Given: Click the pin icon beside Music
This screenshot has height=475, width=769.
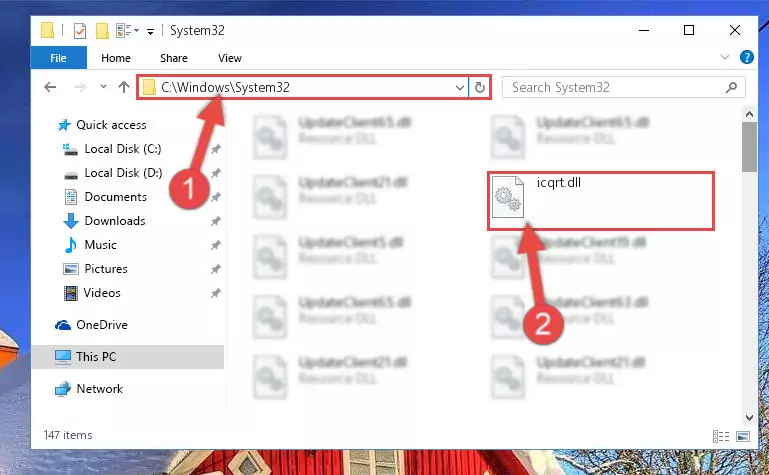Looking at the screenshot, I should click(x=215, y=245).
